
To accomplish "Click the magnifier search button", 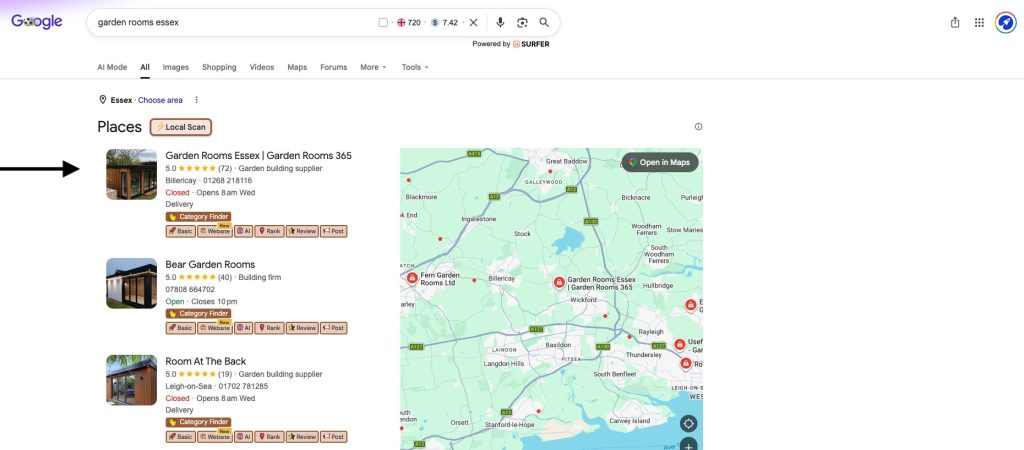I will point(544,22).
